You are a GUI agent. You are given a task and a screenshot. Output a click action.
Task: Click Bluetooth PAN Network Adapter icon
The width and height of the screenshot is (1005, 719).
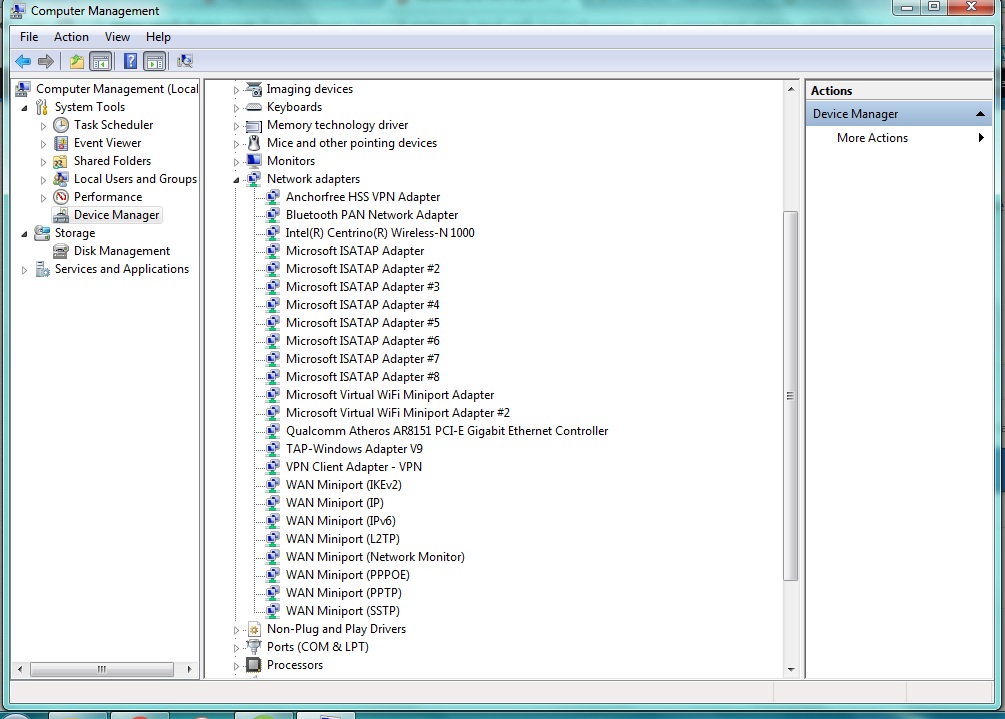coord(273,215)
